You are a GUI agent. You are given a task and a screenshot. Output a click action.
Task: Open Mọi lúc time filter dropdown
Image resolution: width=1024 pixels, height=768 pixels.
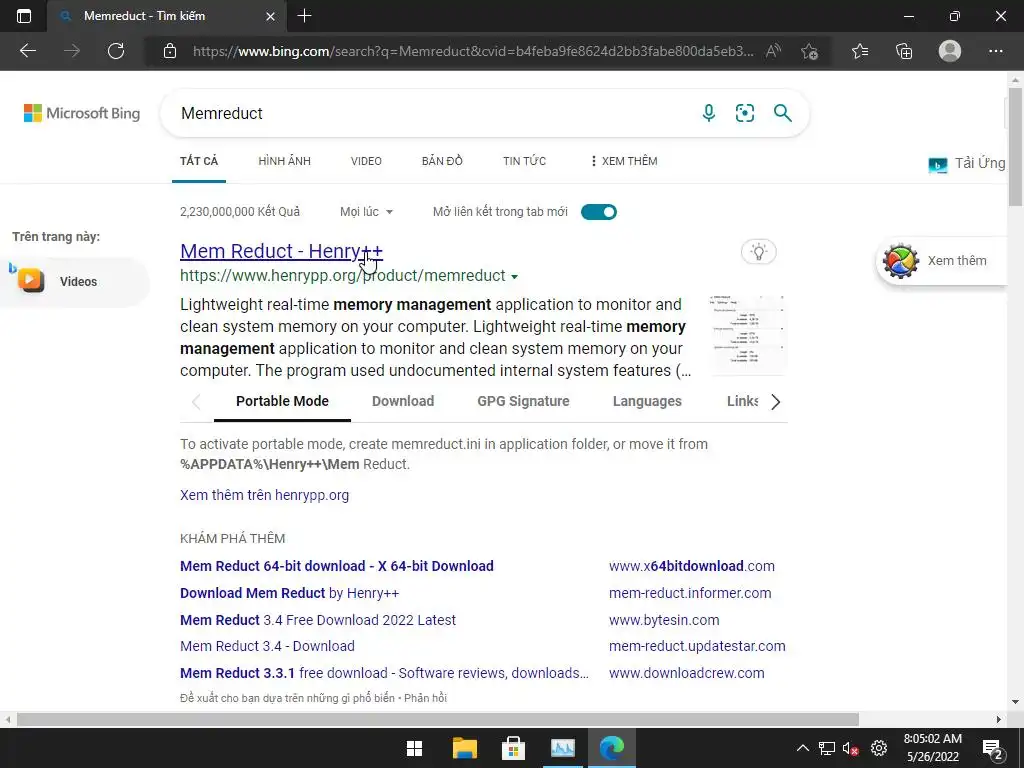(x=366, y=212)
